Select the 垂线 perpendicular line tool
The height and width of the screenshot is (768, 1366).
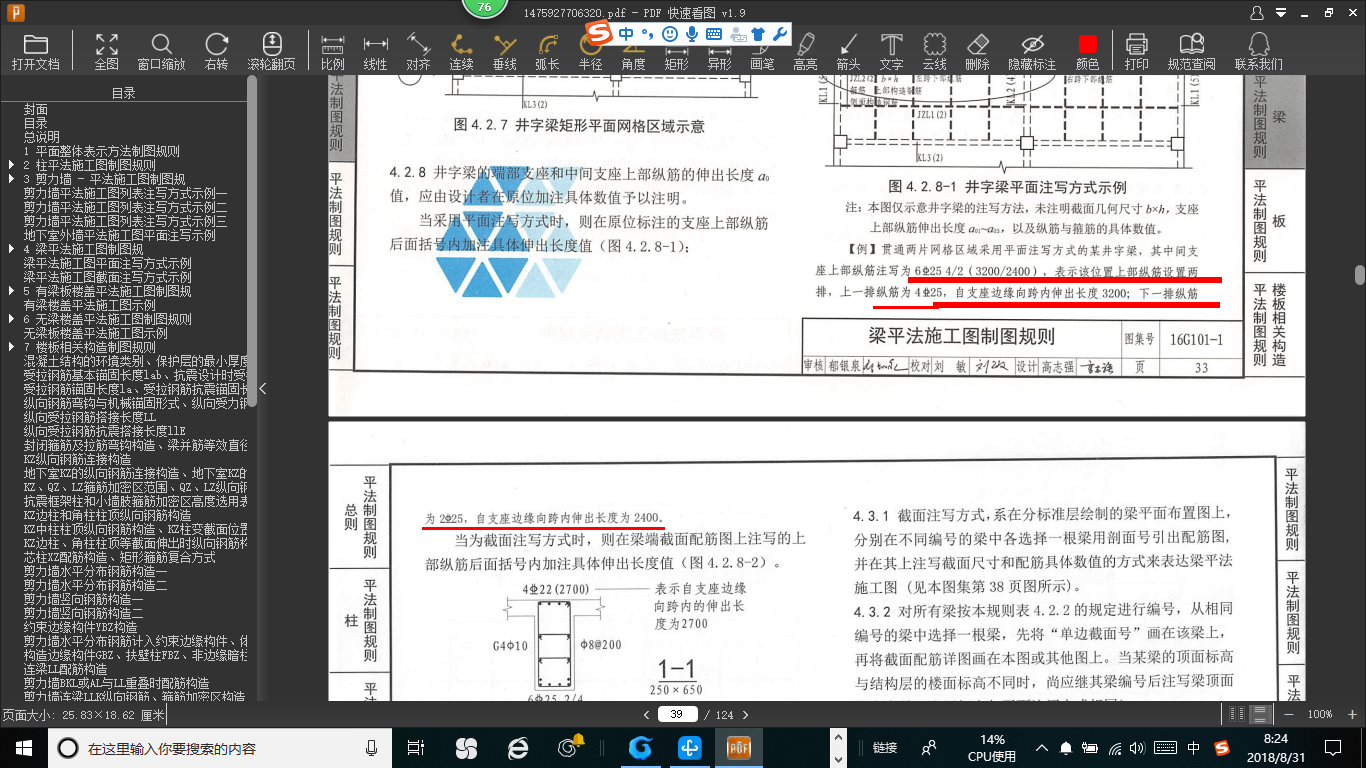[x=504, y=51]
